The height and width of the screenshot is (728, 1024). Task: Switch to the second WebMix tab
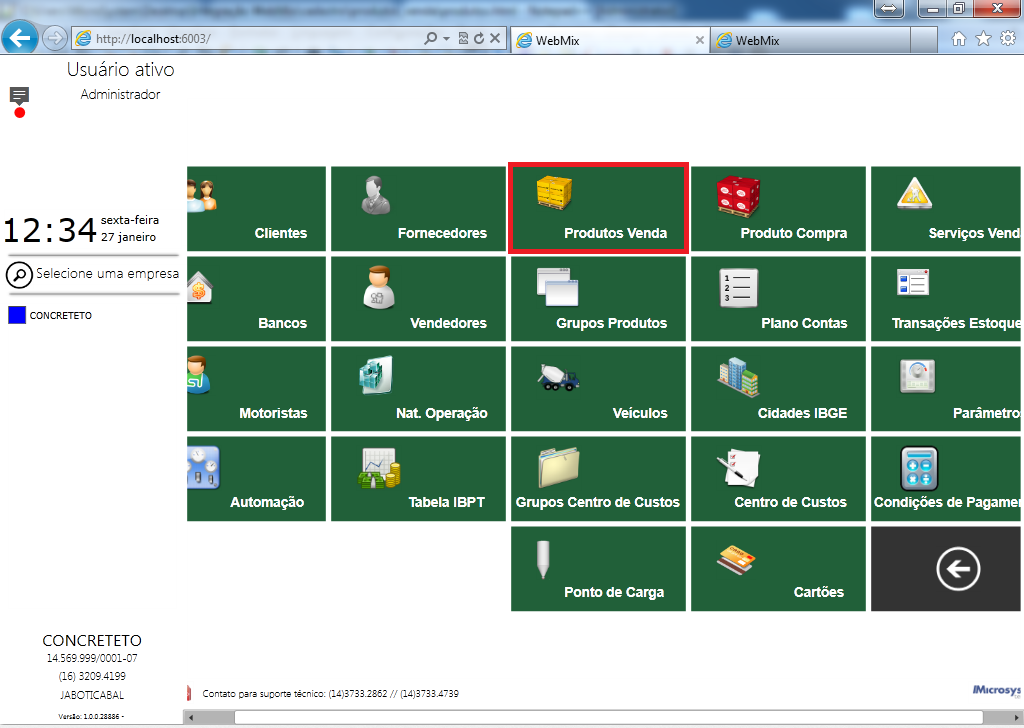(x=809, y=40)
